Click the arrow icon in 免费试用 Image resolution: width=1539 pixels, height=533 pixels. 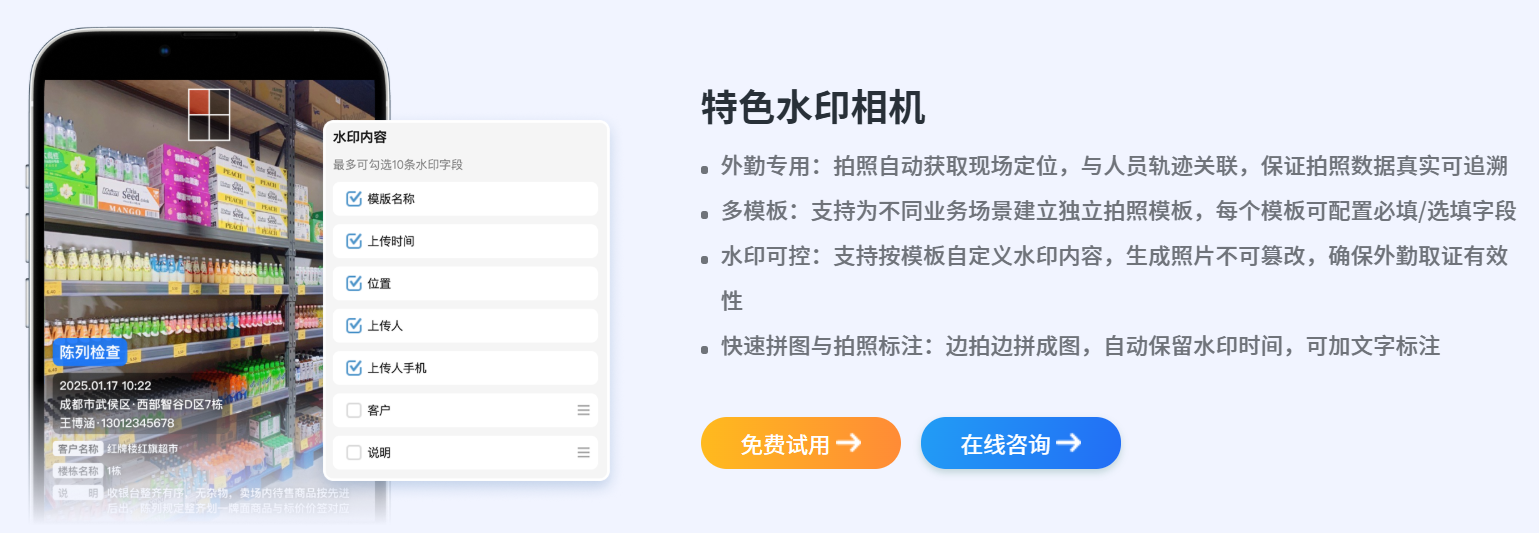[848, 443]
